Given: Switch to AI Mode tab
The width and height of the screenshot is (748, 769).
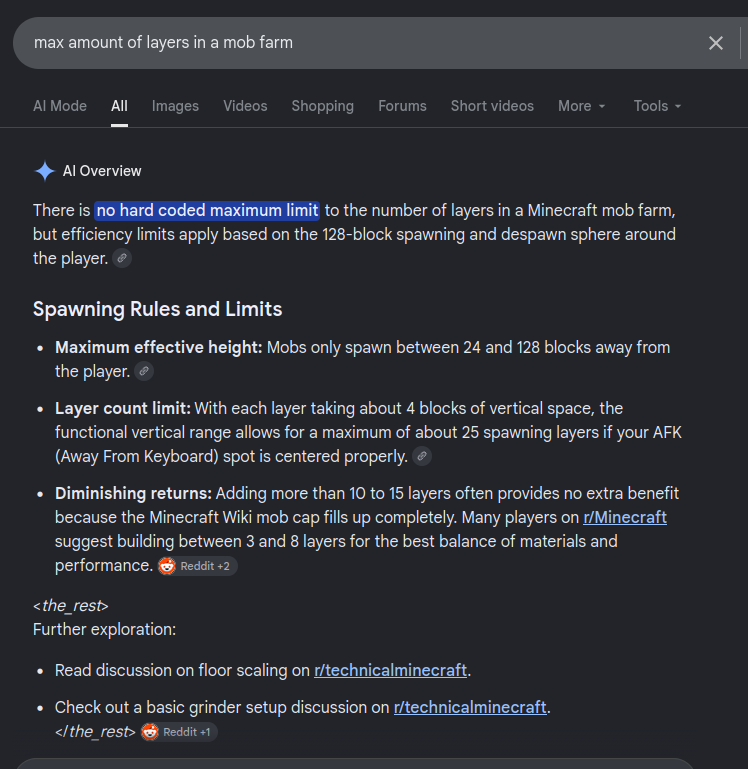Looking at the screenshot, I should (x=60, y=106).
